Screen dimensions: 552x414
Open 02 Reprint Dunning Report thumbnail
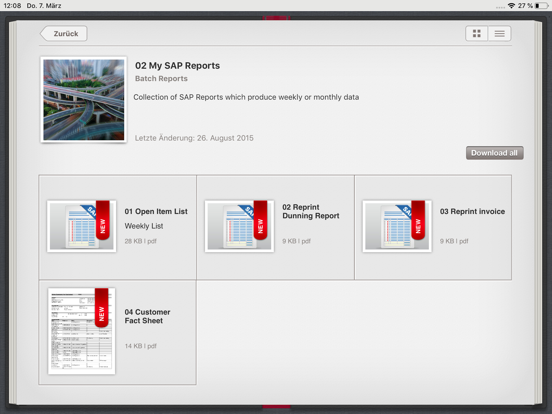(239, 226)
